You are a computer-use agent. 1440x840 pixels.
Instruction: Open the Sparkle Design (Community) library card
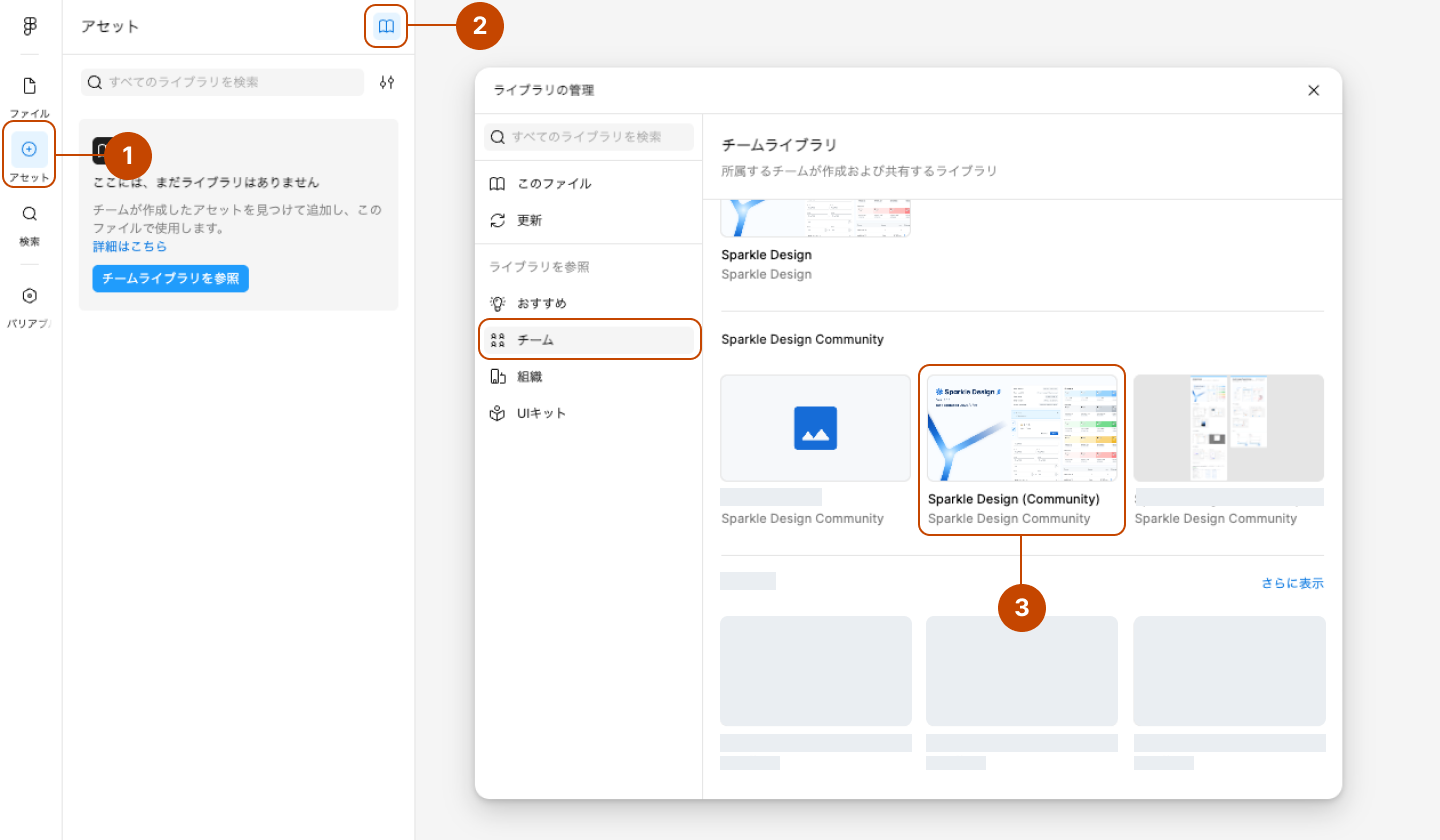tap(1022, 449)
